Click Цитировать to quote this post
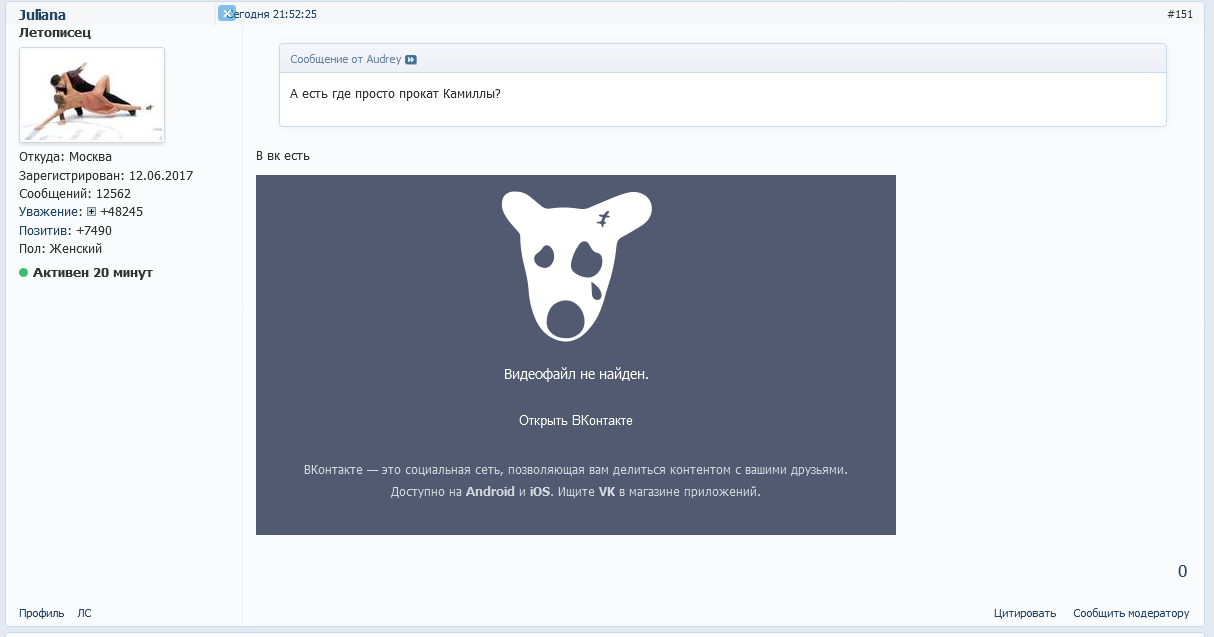Viewport: 1214px width, 637px height. (1025, 613)
